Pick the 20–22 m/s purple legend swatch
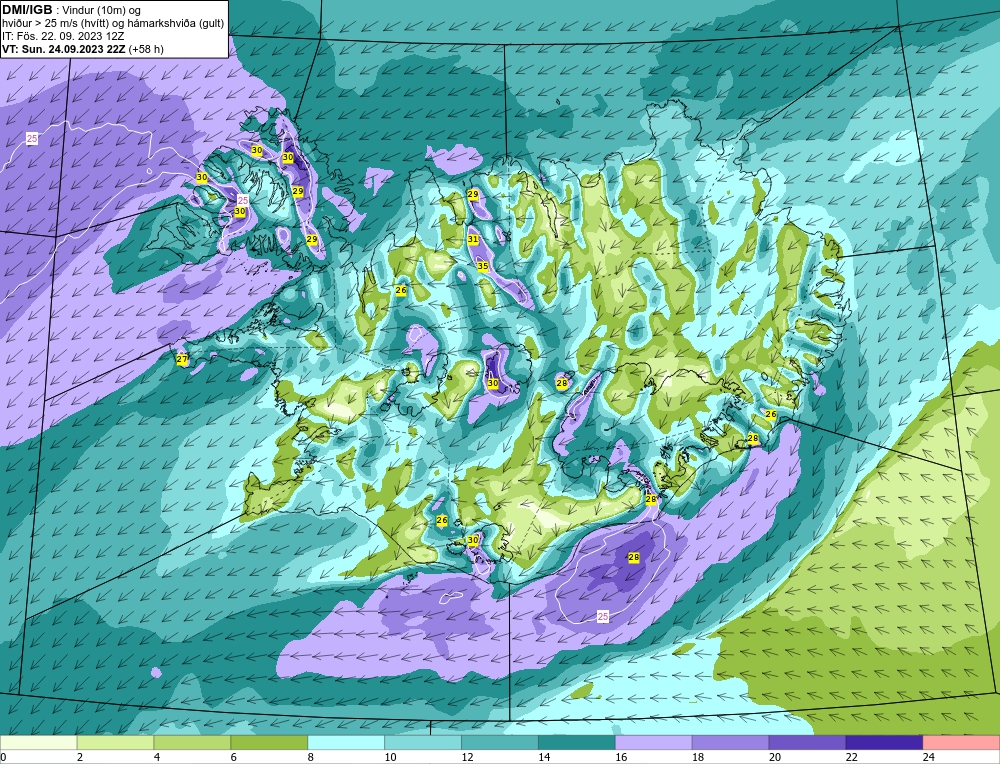This screenshot has width=1000, height=764. 807,742
